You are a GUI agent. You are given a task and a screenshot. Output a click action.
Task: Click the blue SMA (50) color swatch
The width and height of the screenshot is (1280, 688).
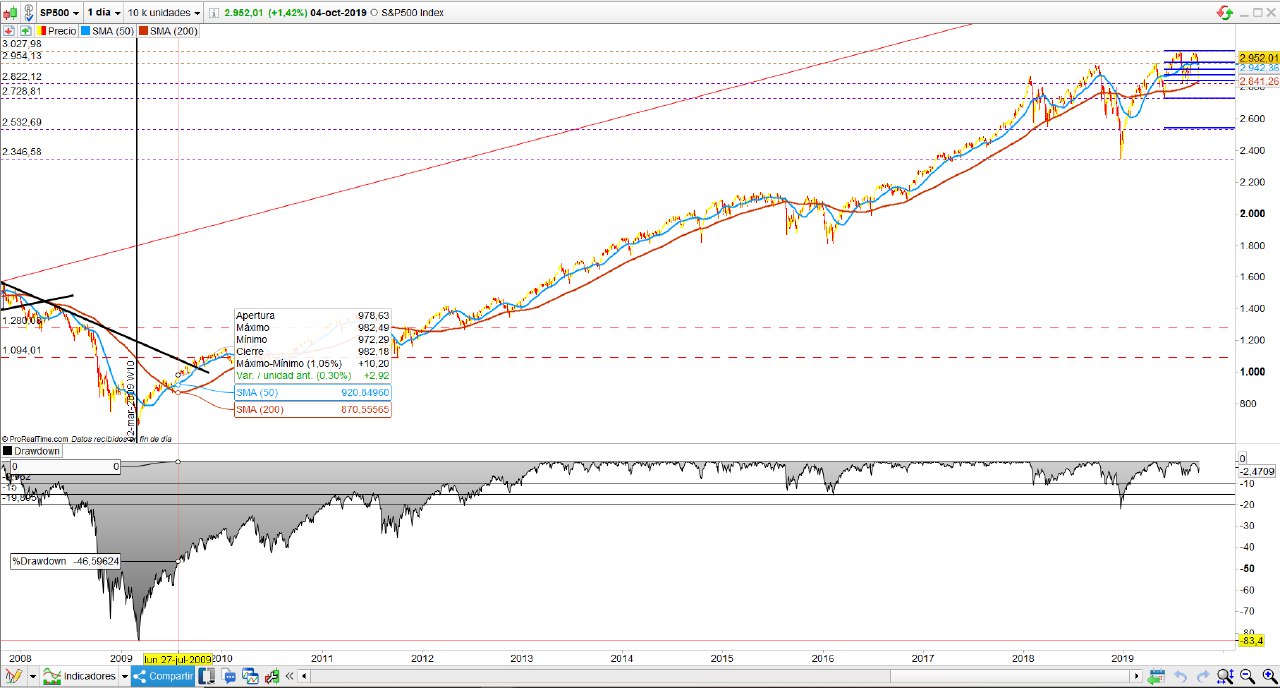pos(85,31)
